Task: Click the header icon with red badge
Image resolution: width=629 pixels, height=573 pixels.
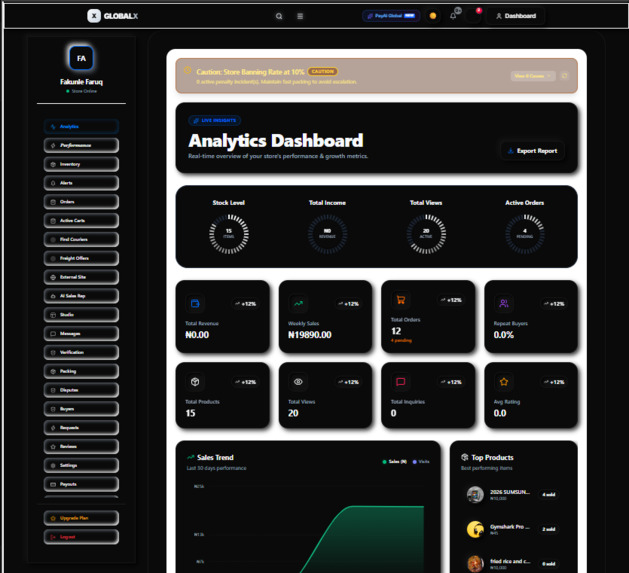Action: coord(474,16)
